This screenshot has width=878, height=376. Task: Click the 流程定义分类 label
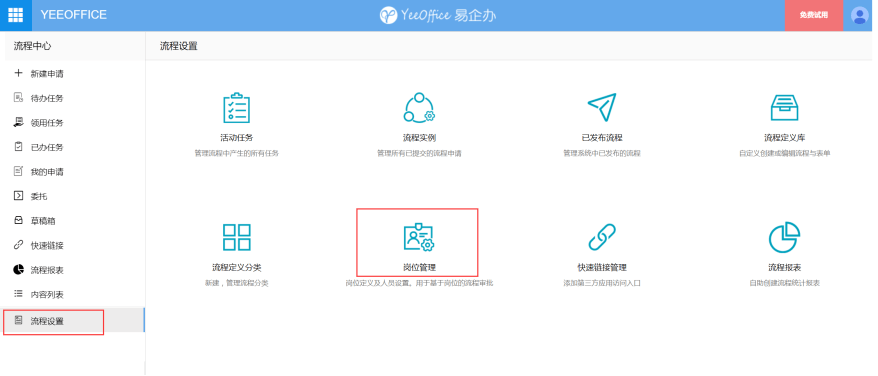click(x=236, y=267)
